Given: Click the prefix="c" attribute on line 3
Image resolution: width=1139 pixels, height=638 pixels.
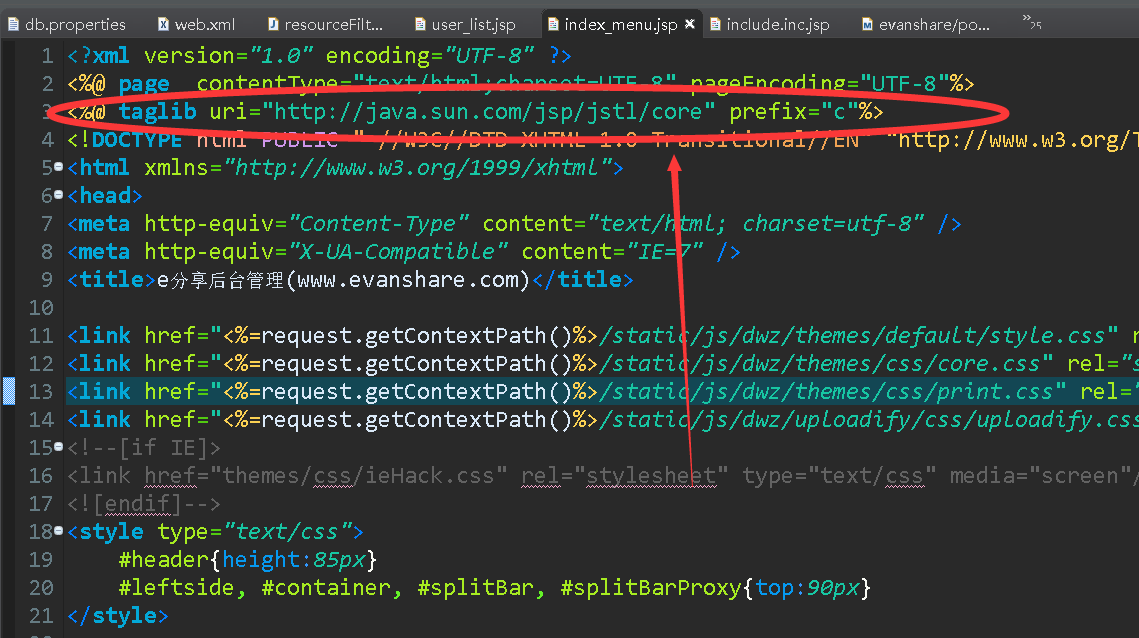Looking at the screenshot, I should click(x=793, y=112).
